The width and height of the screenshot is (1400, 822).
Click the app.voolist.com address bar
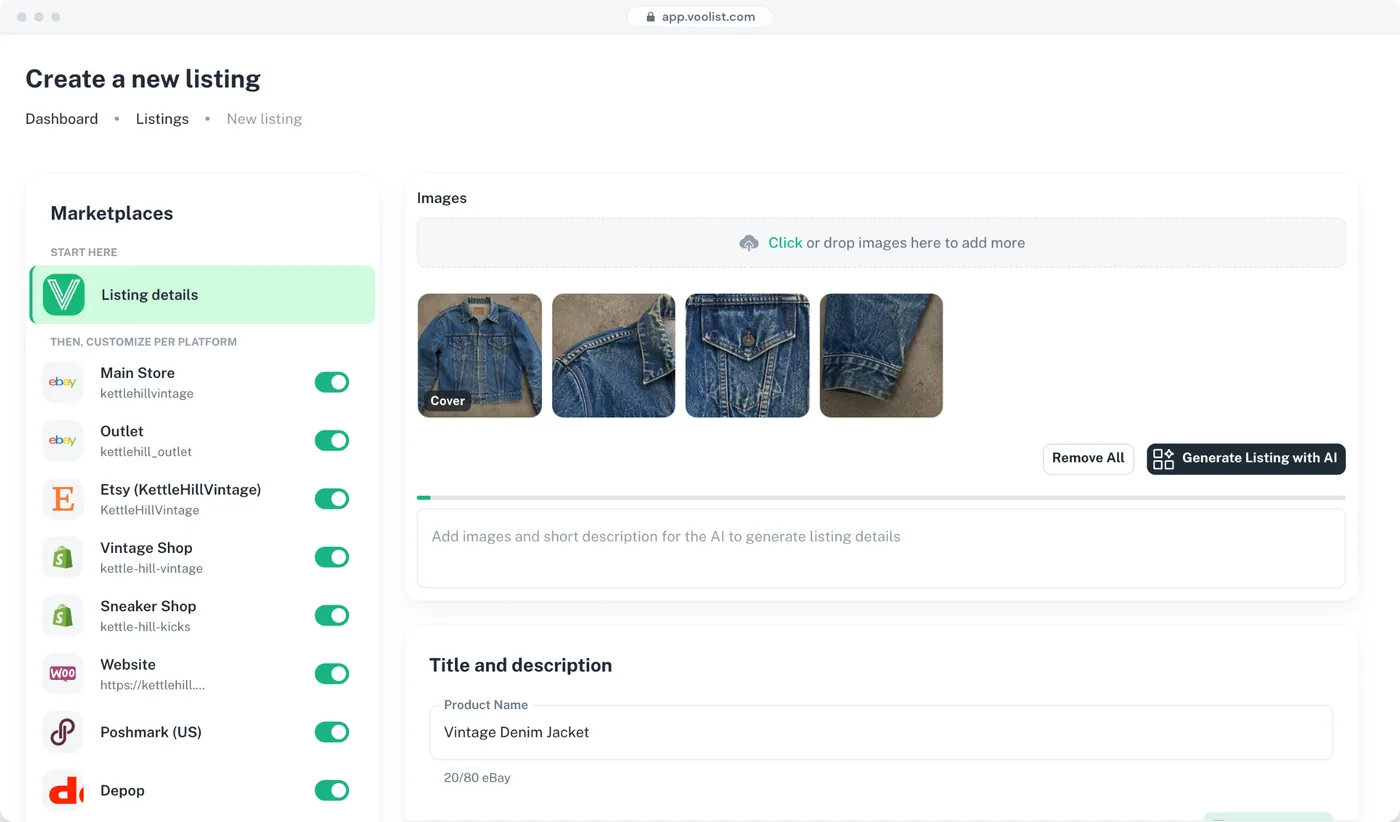700,17
